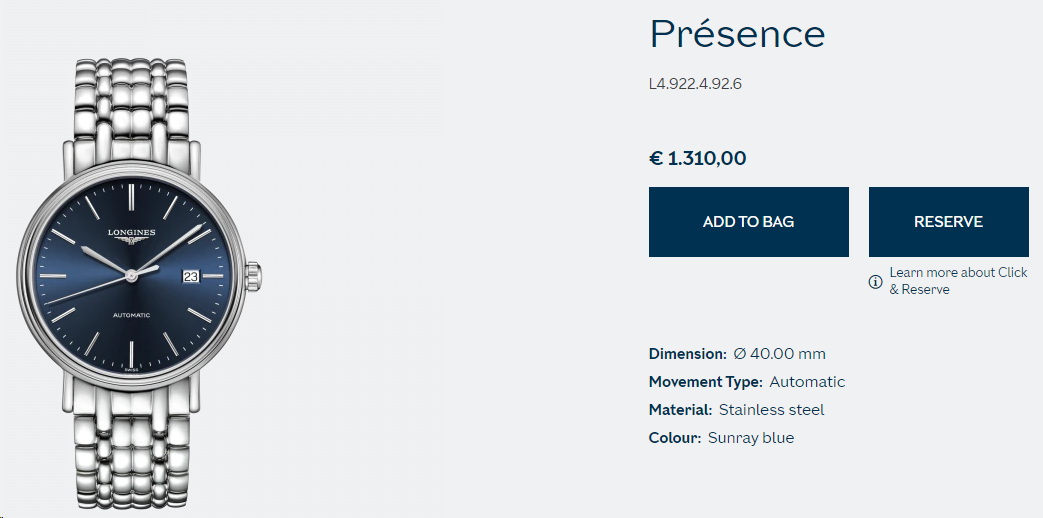Click the watch crown on case side
The image size is (1043, 518).
click(253, 277)
